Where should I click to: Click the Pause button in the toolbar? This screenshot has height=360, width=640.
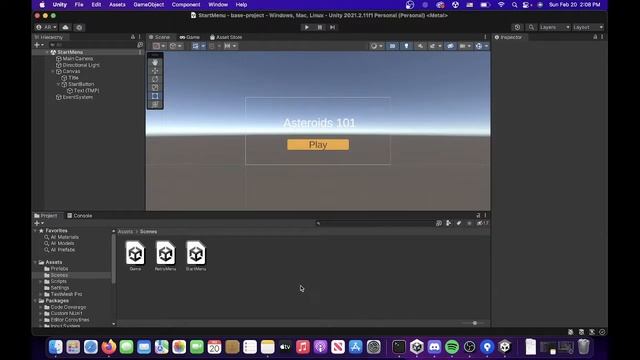[x=320, y=27]
